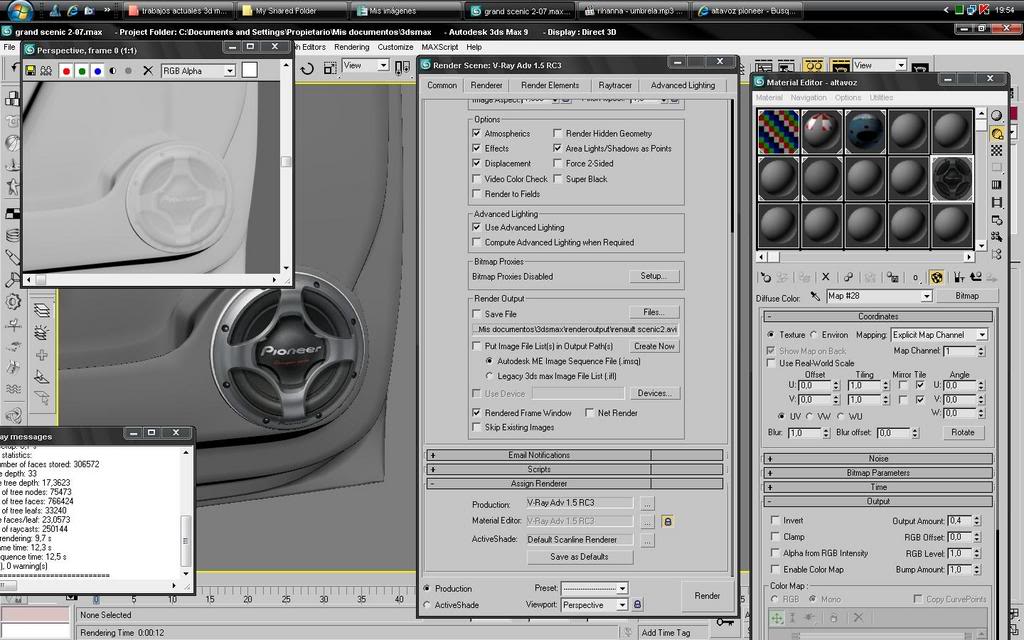Toggle the green channel in the frame window
Screen dimensions: 1024x640
[82, 71]
